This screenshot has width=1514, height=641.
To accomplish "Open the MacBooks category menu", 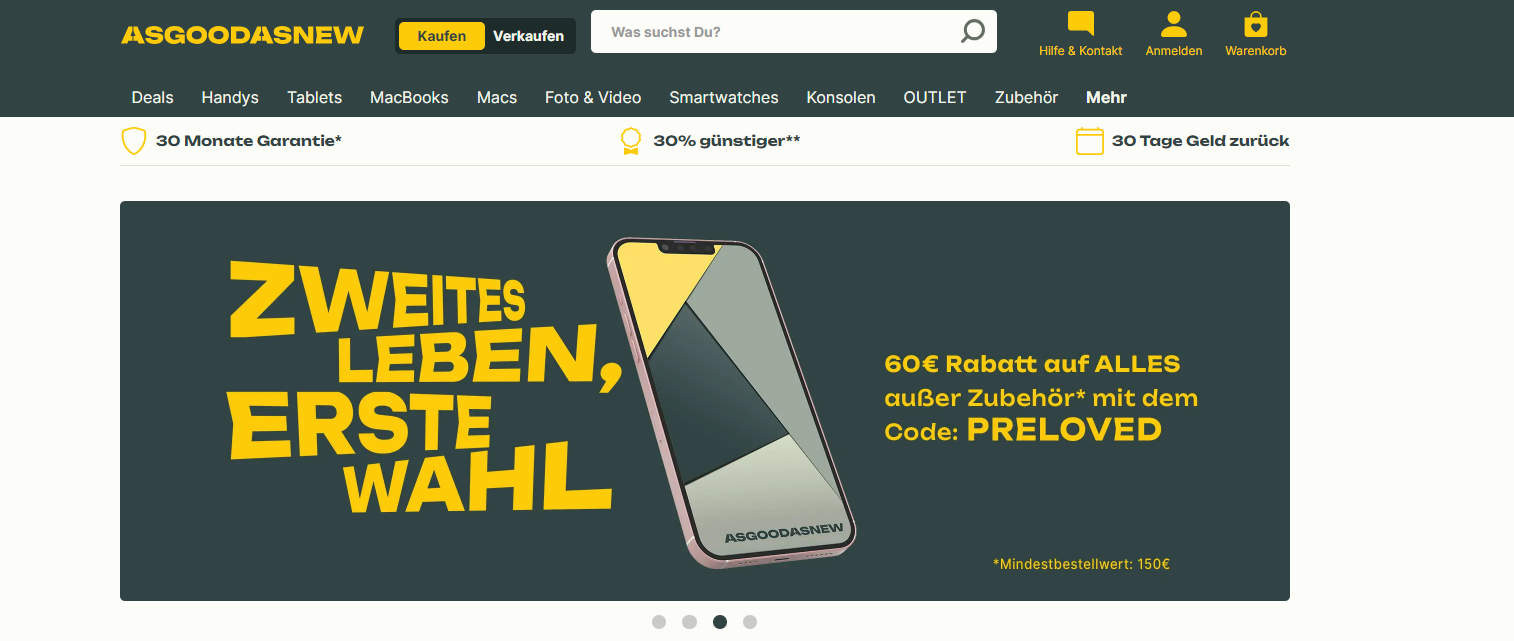I will tap(409, 98).
